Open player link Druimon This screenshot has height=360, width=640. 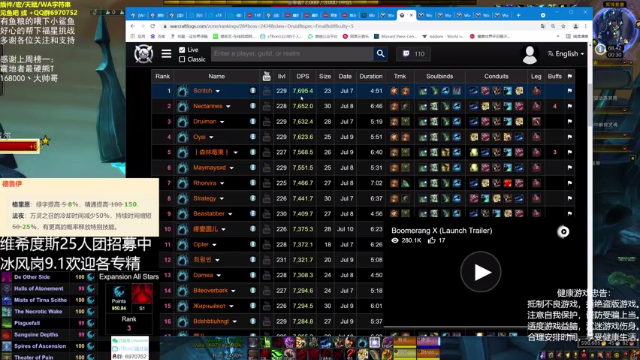tap(205, 122)
